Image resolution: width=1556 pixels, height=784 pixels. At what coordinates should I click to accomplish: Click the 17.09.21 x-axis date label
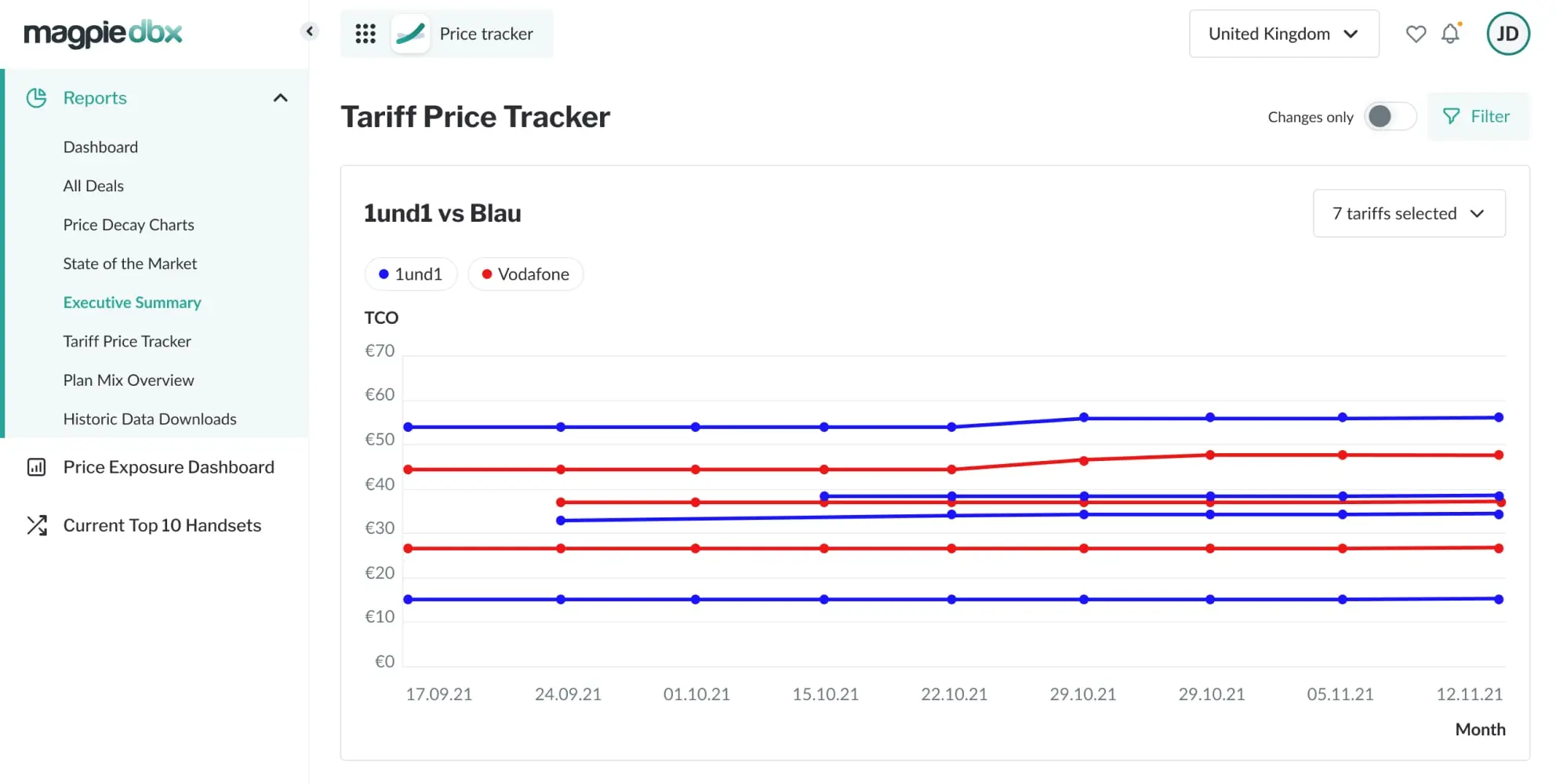pyautogui.click(x=439, y=694)
